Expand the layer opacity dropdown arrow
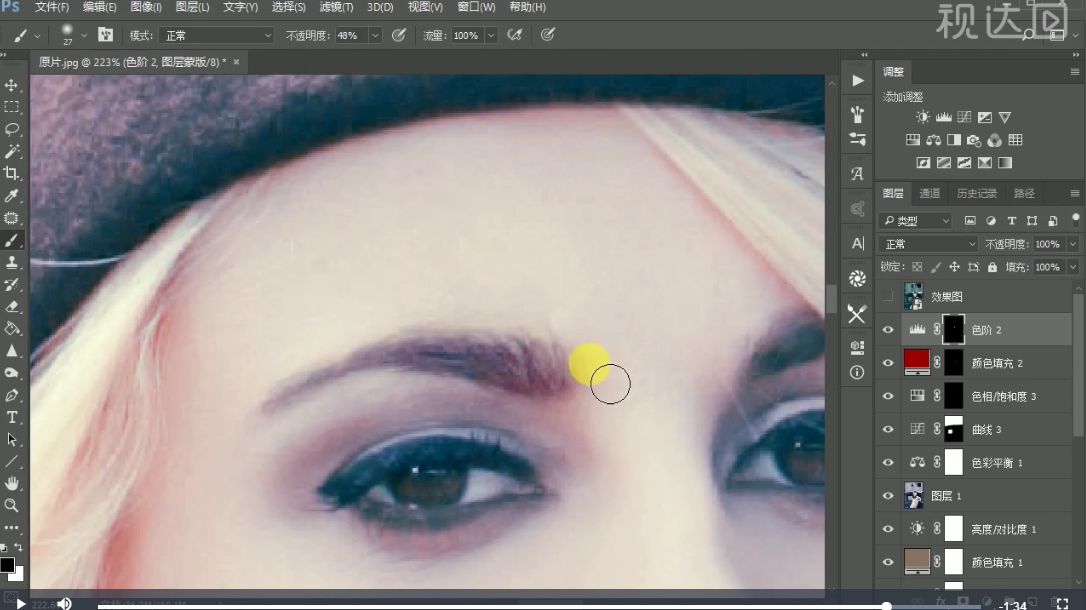Image resolution: width=1086 pixels, height=610 pixels. pyautogui.click(x=1073, y=244)
